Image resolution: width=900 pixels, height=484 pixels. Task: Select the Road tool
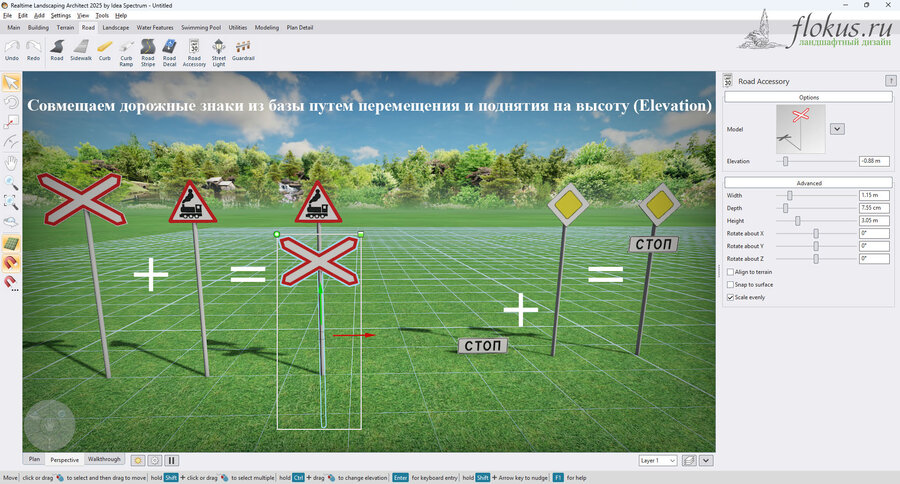(57, 50)
